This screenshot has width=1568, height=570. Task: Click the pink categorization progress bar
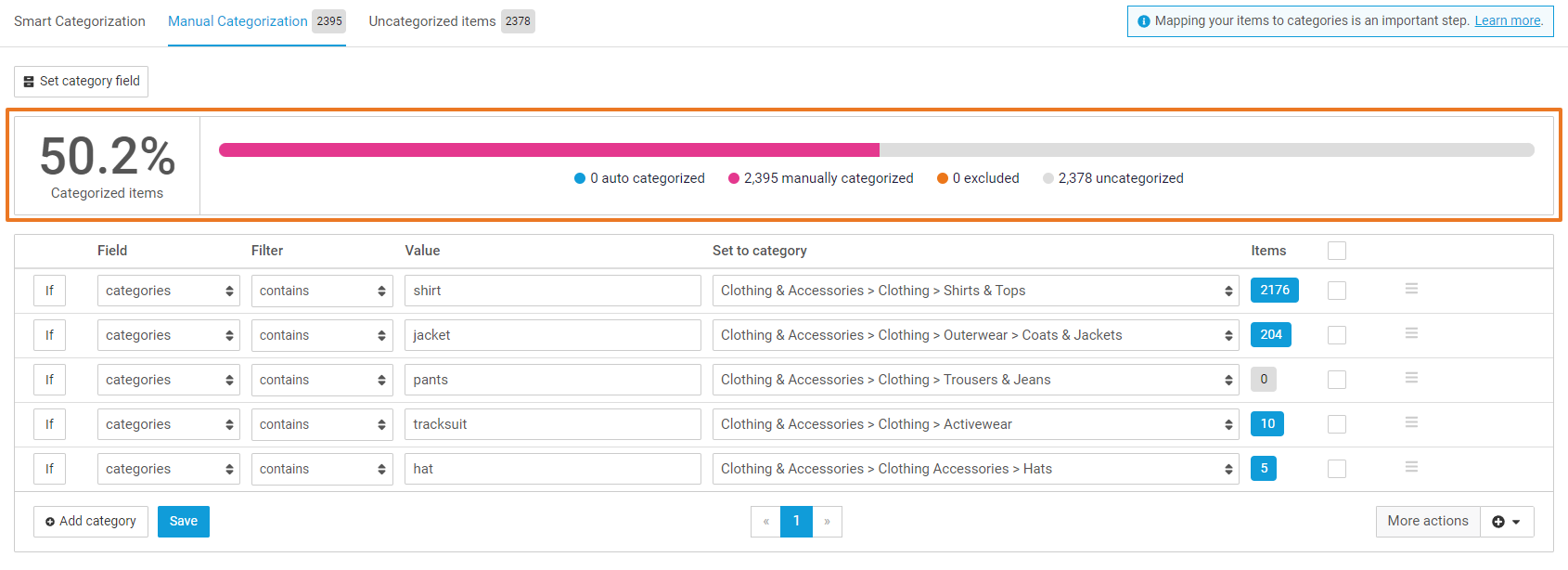pos(548,150)
